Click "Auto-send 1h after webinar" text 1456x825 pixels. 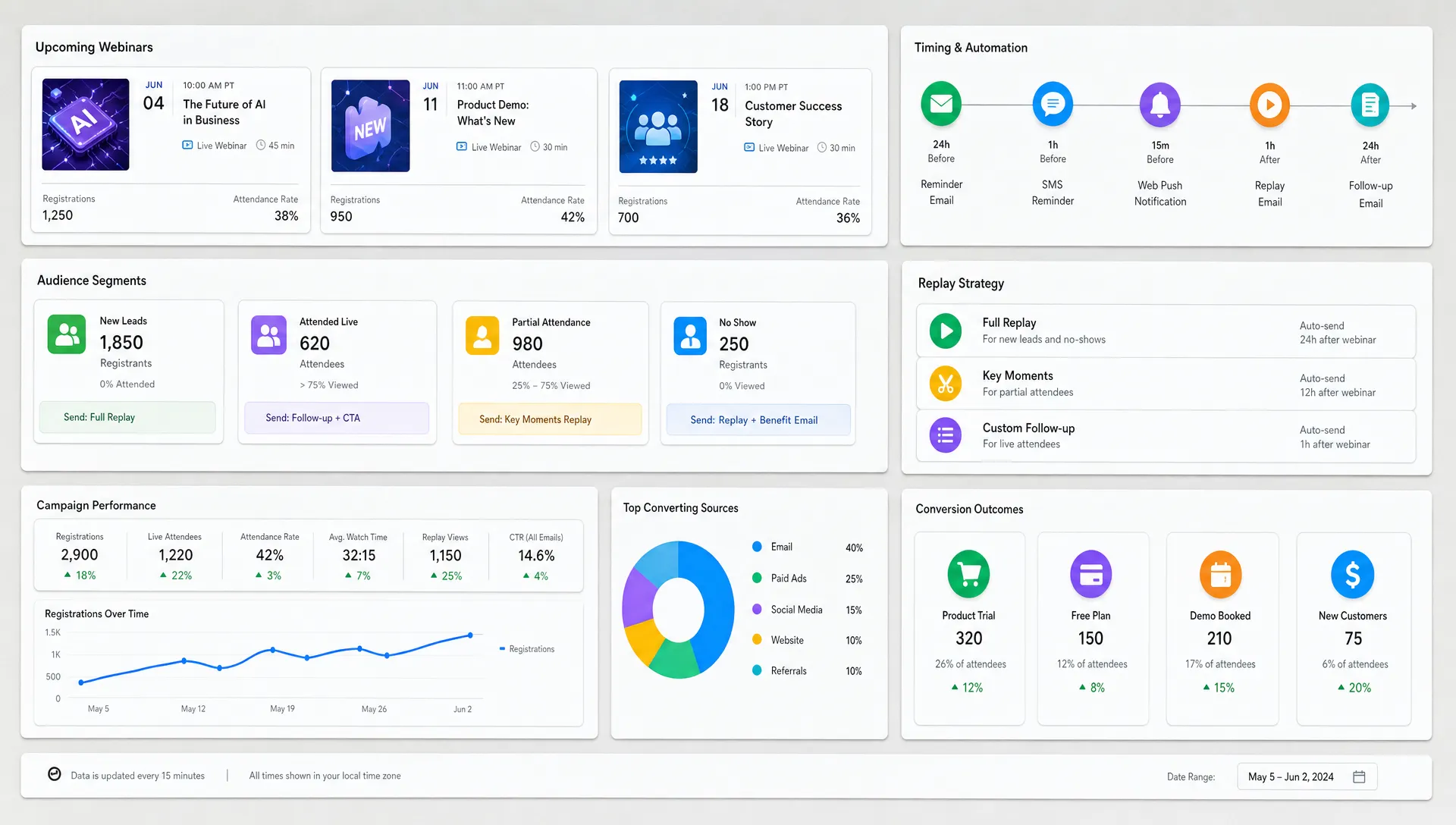pyautogui.click(x=1335, y=437)
